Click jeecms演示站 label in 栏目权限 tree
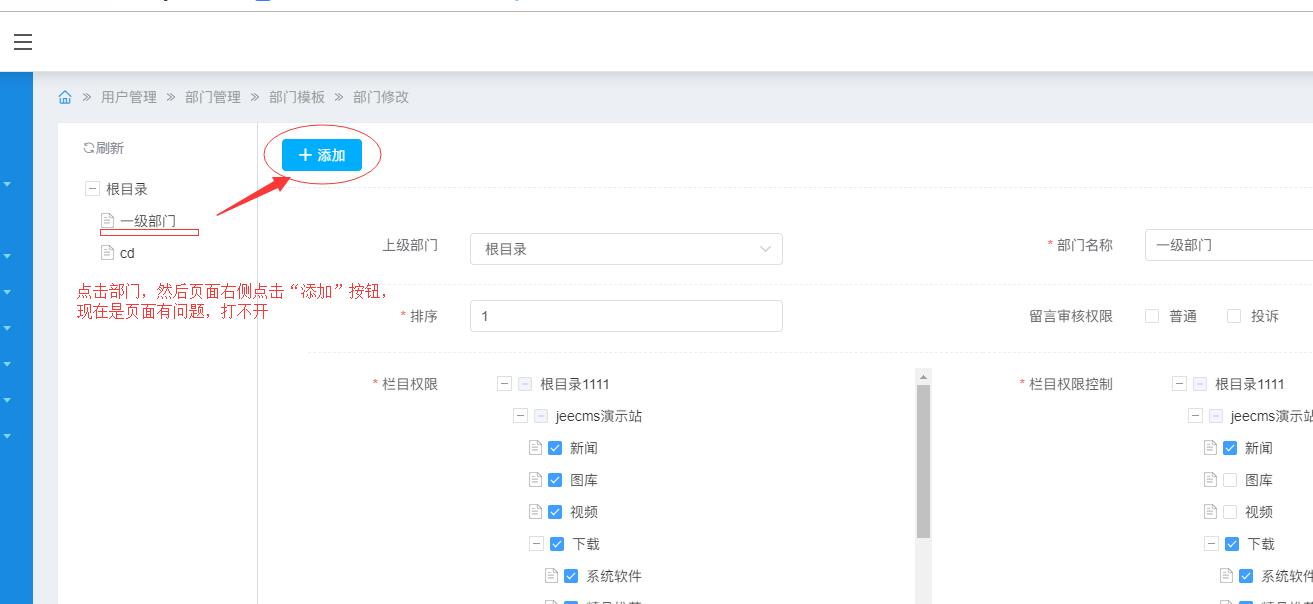The image size is (1313, 604). [x=599, y=416]
